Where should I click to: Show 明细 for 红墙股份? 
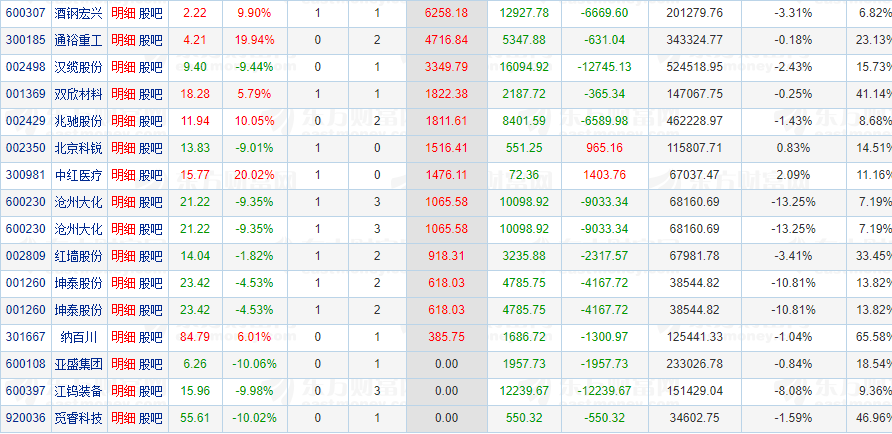pos(123,257)
